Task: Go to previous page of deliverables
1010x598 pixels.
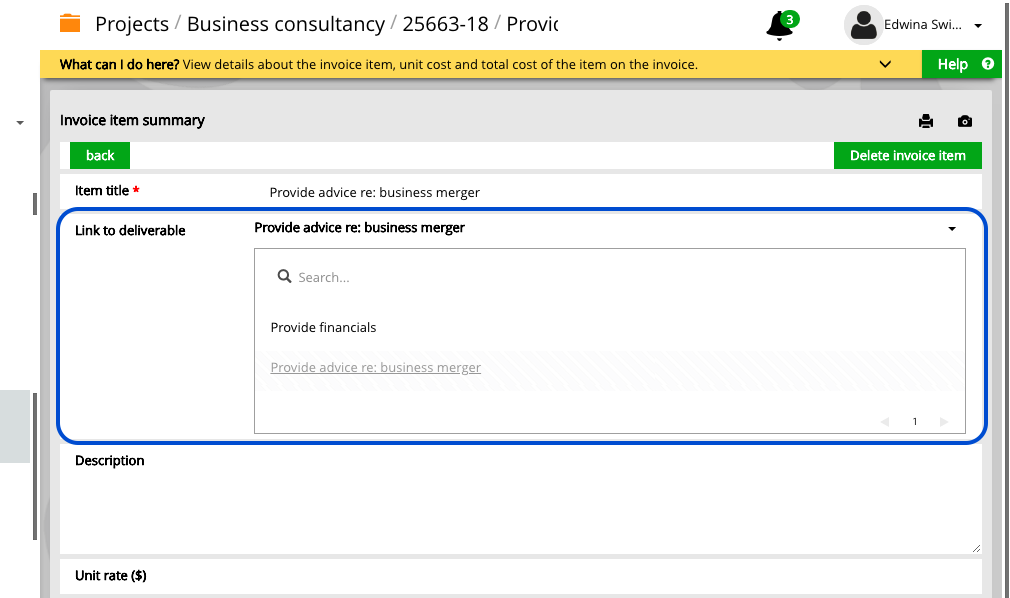Action: click(x=884, y=421)
